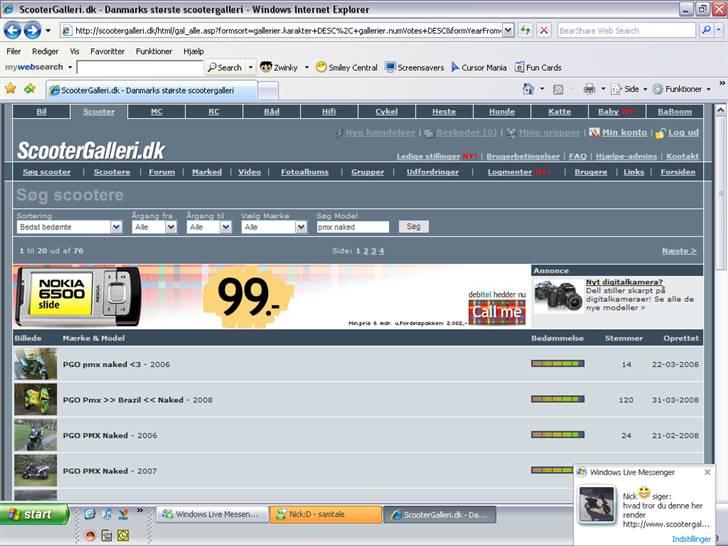Image resolution: width=728 pixels, height=546 pixels.
Task: Click the Refresh page icon
Action: [526, 30]
